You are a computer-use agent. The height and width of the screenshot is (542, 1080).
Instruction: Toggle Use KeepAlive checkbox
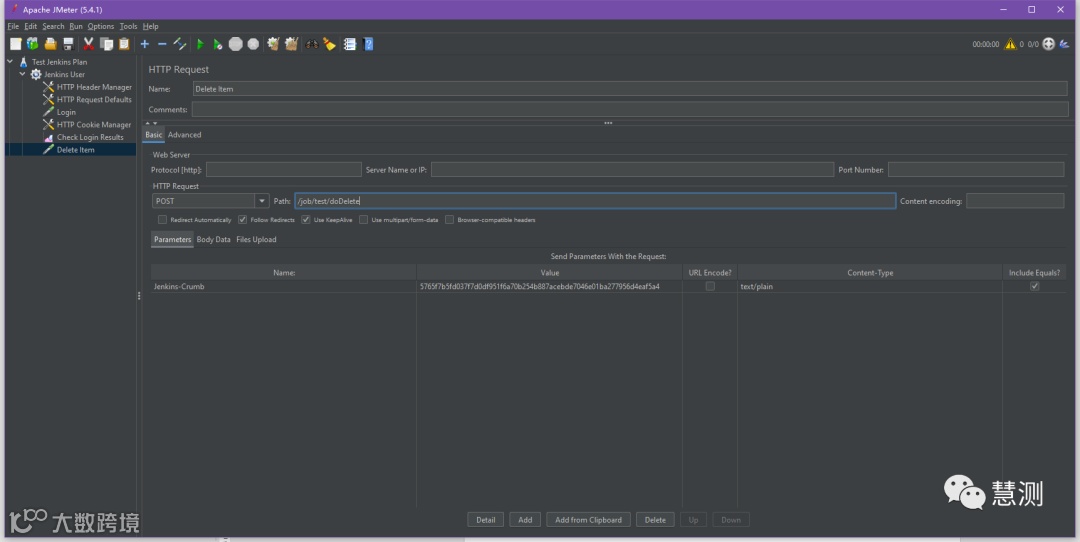click(x=306, y=220)
